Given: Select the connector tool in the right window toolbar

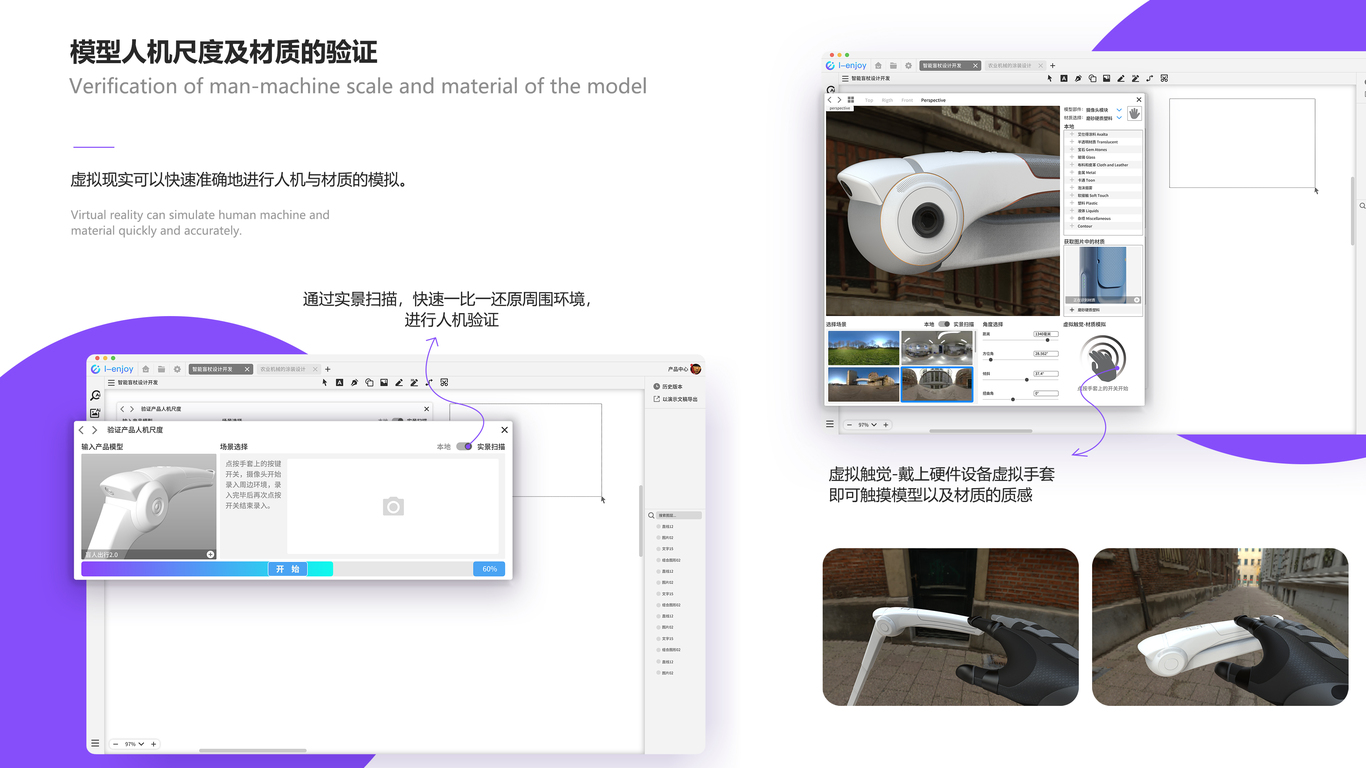Looking at the screenshot, I should [1149, 78].
